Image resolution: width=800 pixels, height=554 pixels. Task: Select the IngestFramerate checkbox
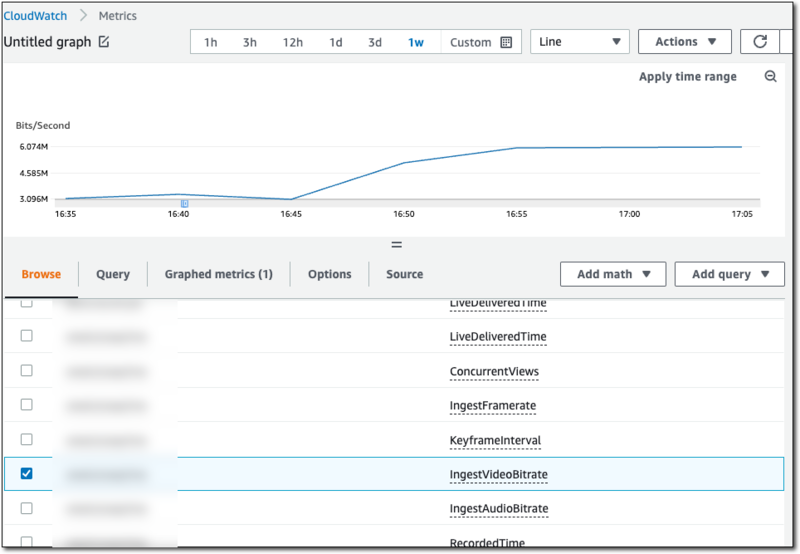click(x=27, y=405)
